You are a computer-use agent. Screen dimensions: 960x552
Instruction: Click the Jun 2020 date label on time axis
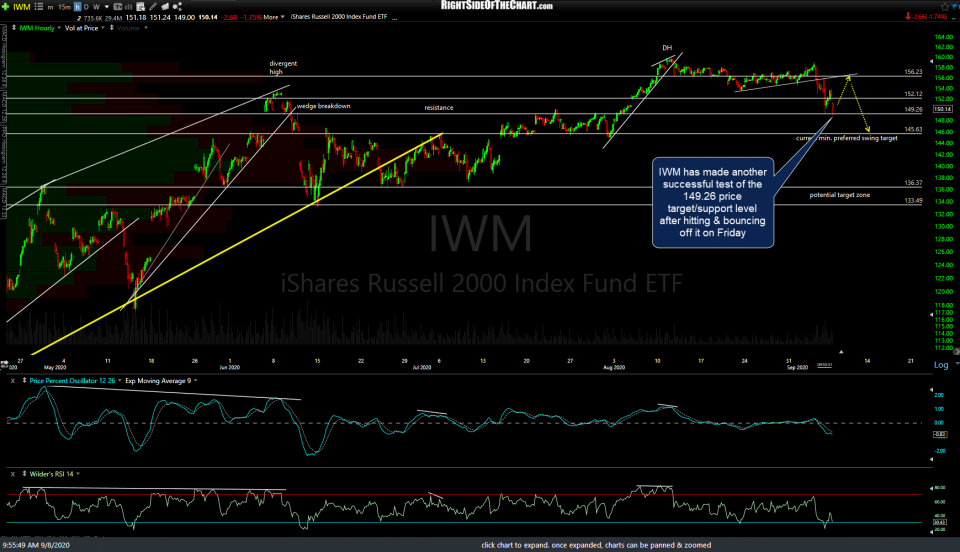pos(230,367)
